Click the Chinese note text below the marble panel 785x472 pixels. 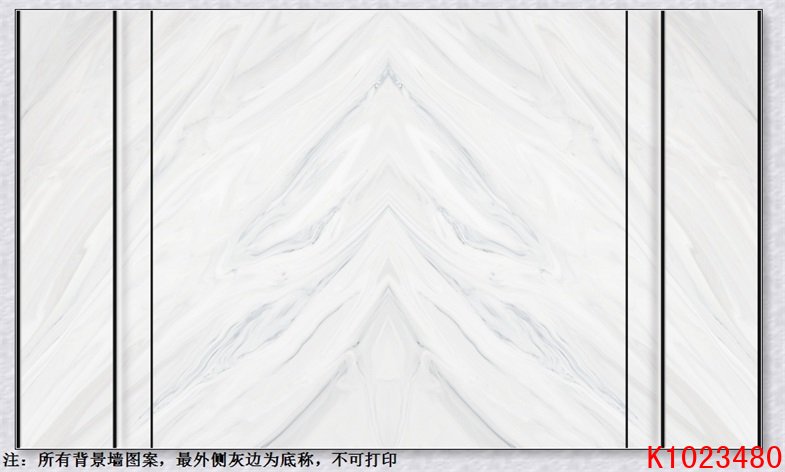[x=200, y=459]
